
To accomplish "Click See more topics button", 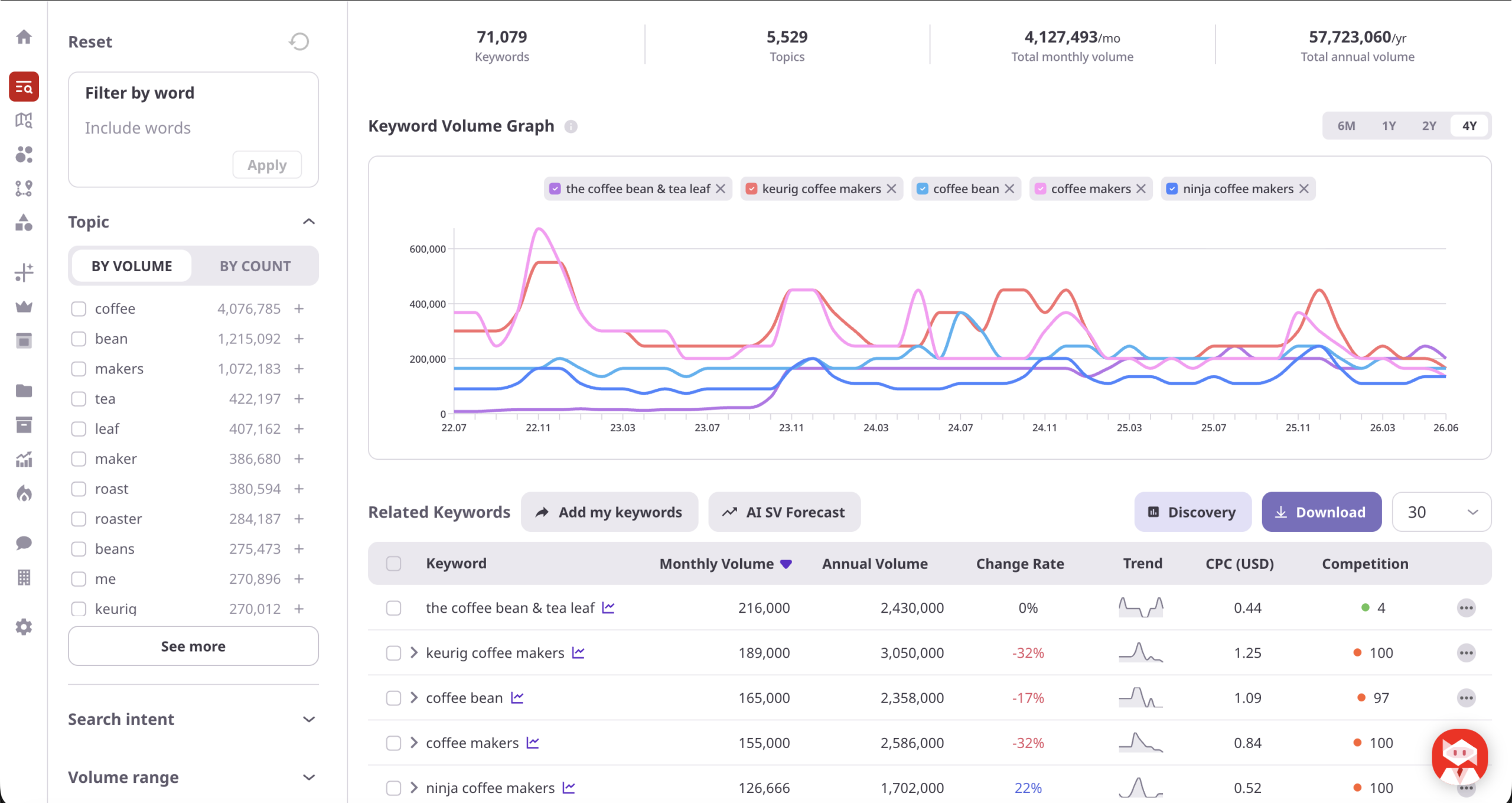I will tap(193, 646).
